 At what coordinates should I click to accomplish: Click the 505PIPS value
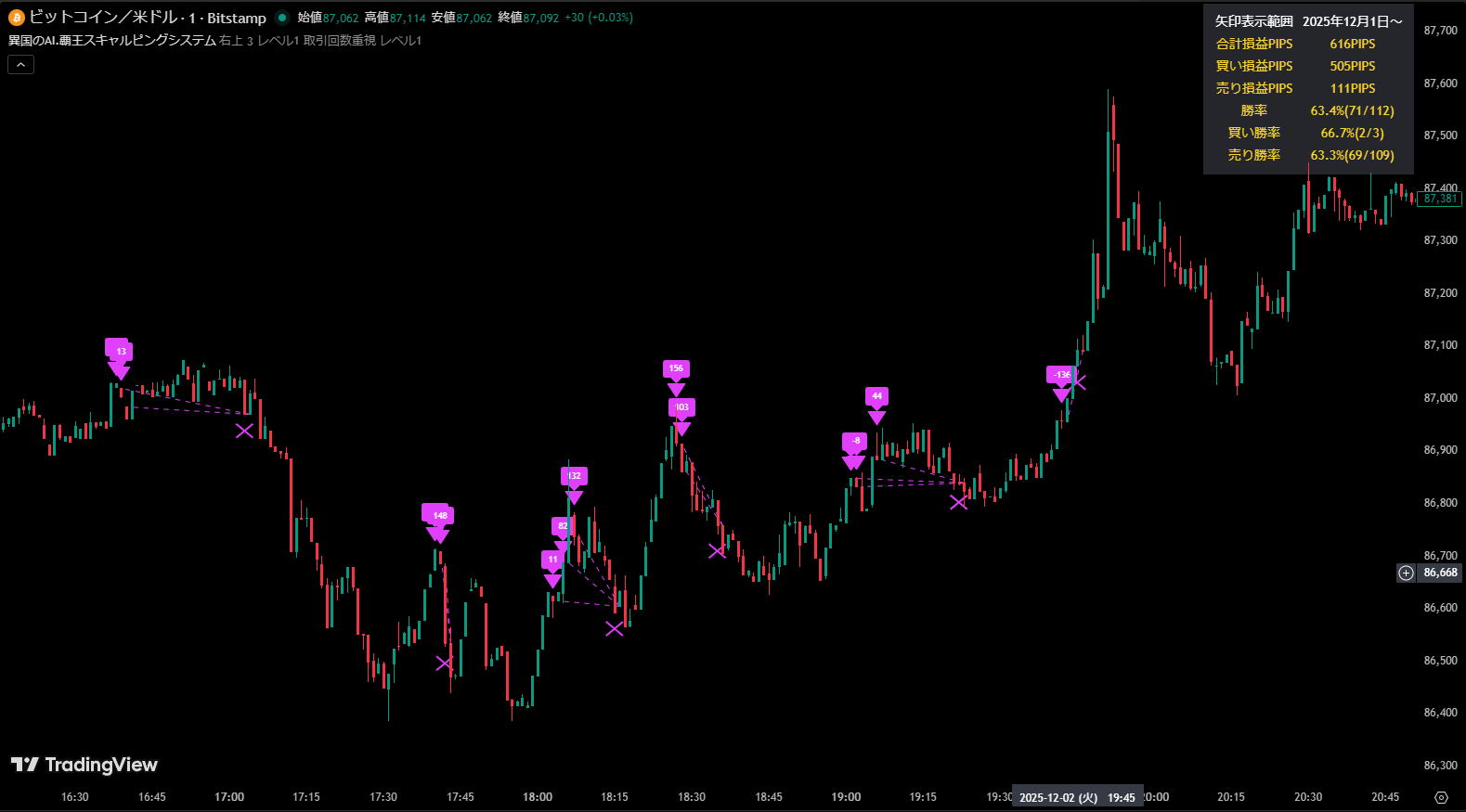coord(1353,66)
